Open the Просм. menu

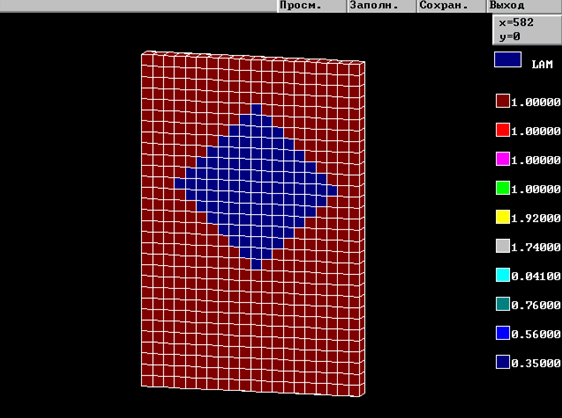311,5
